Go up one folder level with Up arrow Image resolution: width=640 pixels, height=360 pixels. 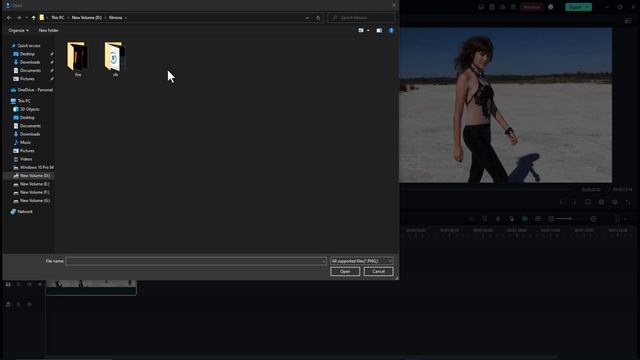[33, 18]
